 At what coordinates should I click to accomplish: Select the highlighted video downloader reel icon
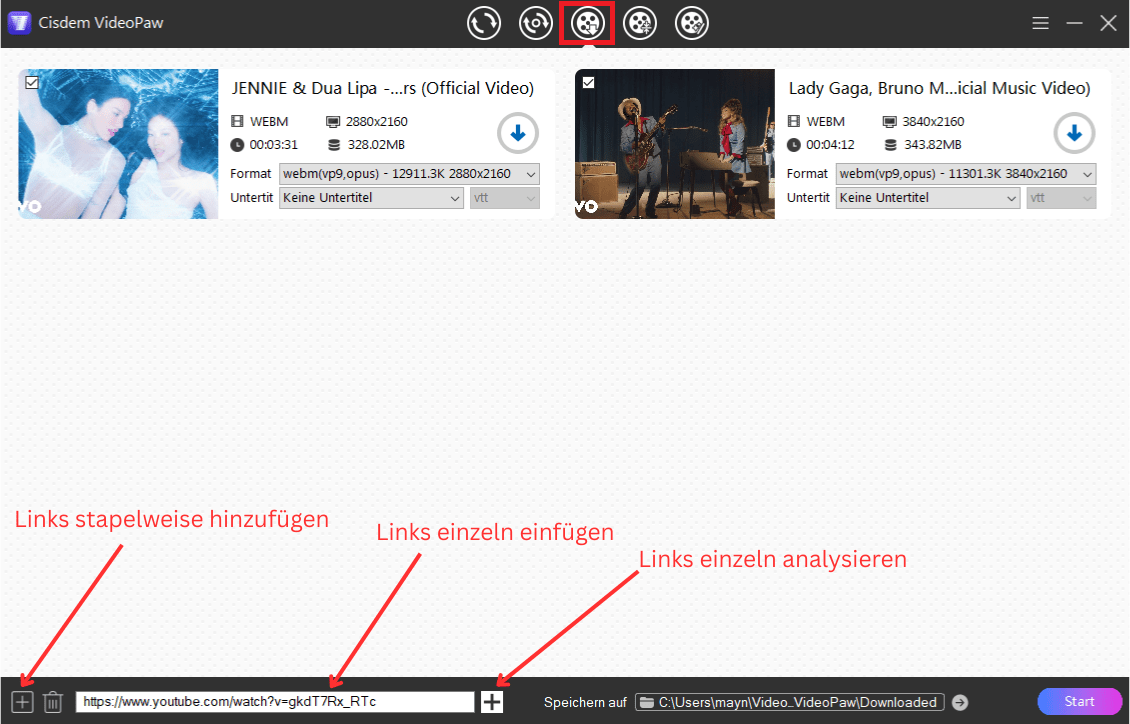point(587,22)
